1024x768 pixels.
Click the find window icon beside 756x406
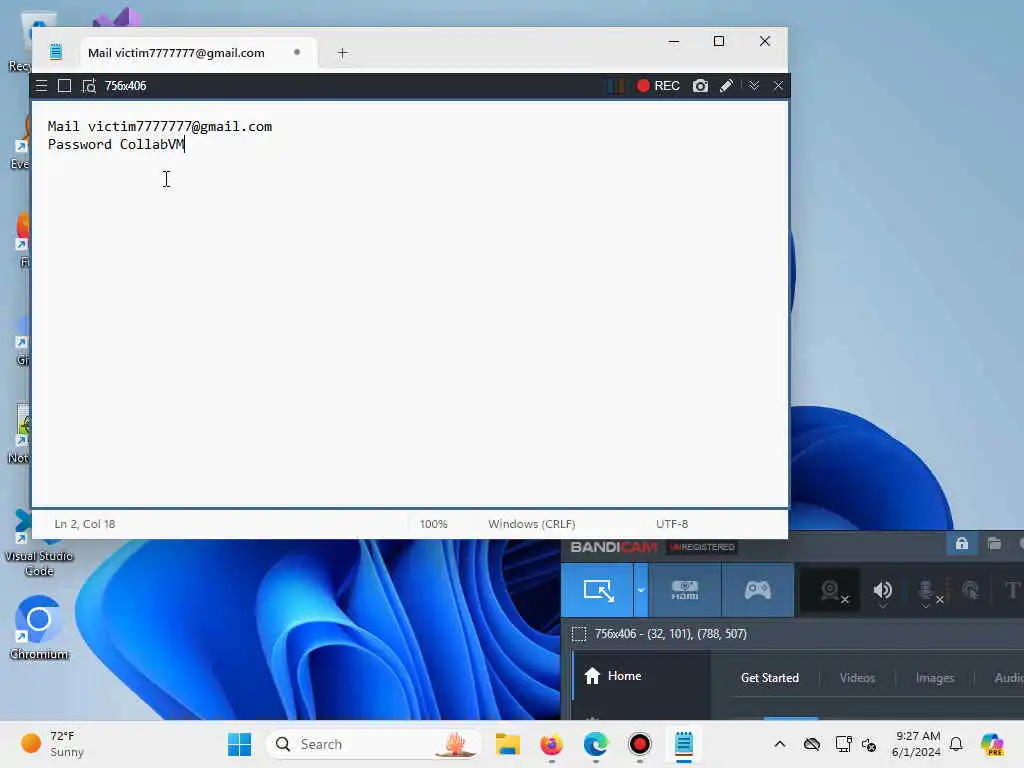point(89,86)
